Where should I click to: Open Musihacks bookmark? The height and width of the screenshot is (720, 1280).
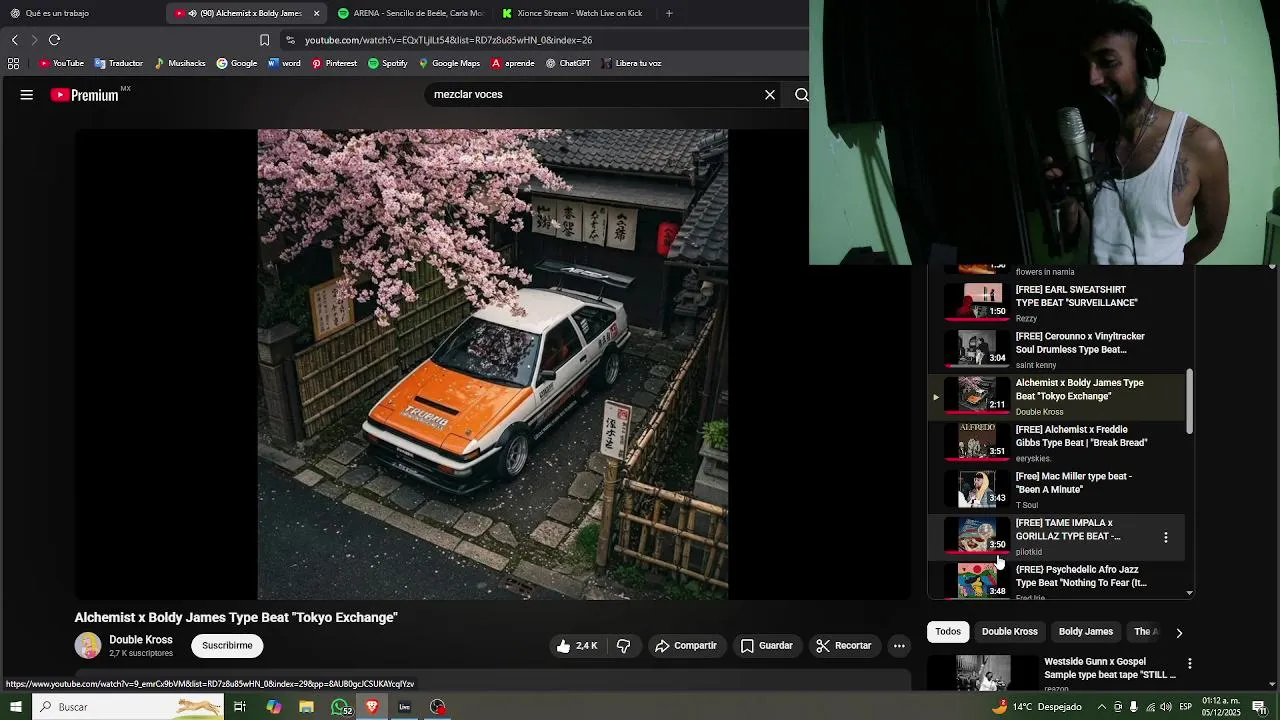[180, 63]
